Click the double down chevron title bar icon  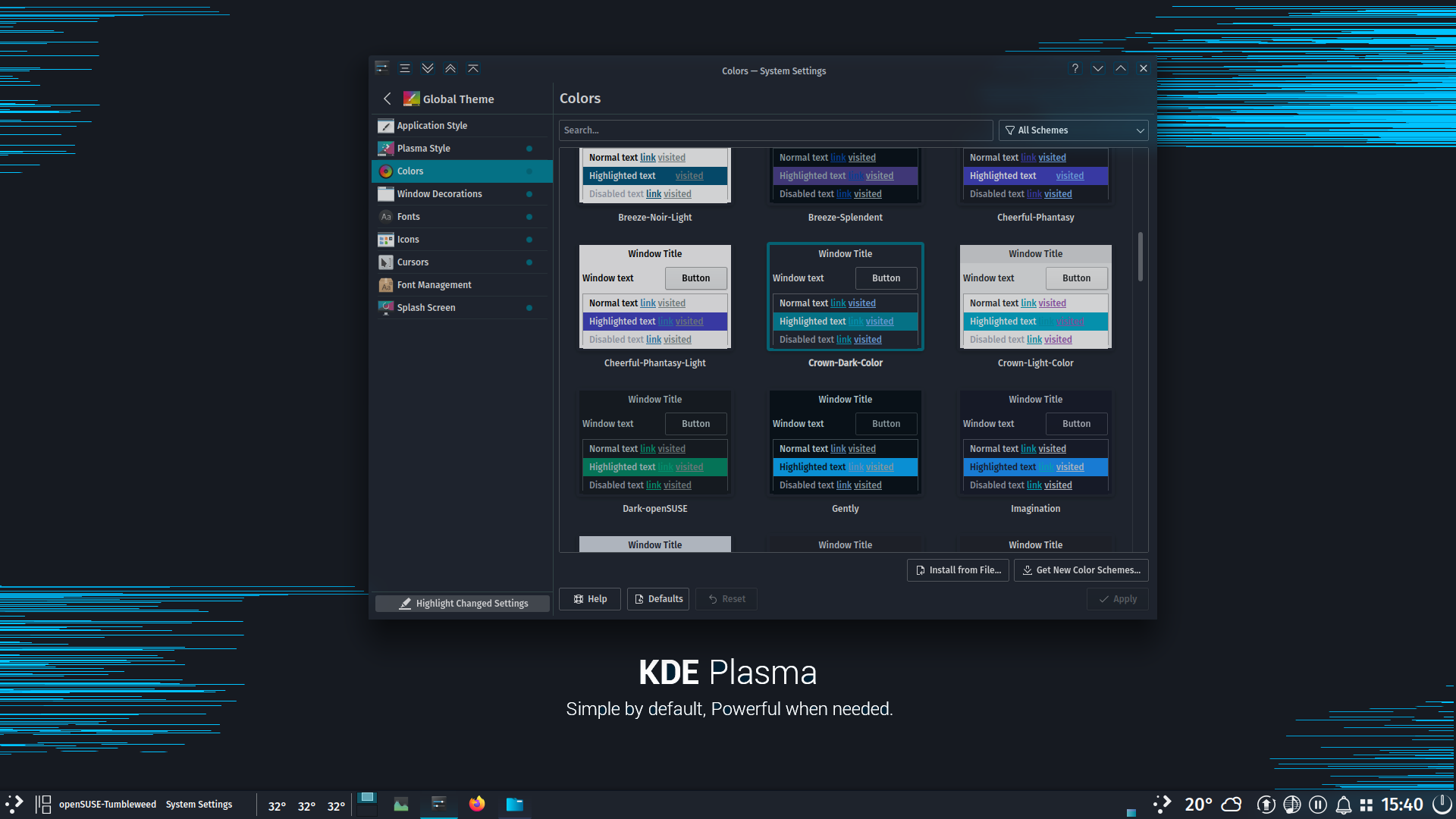[428, 68]
